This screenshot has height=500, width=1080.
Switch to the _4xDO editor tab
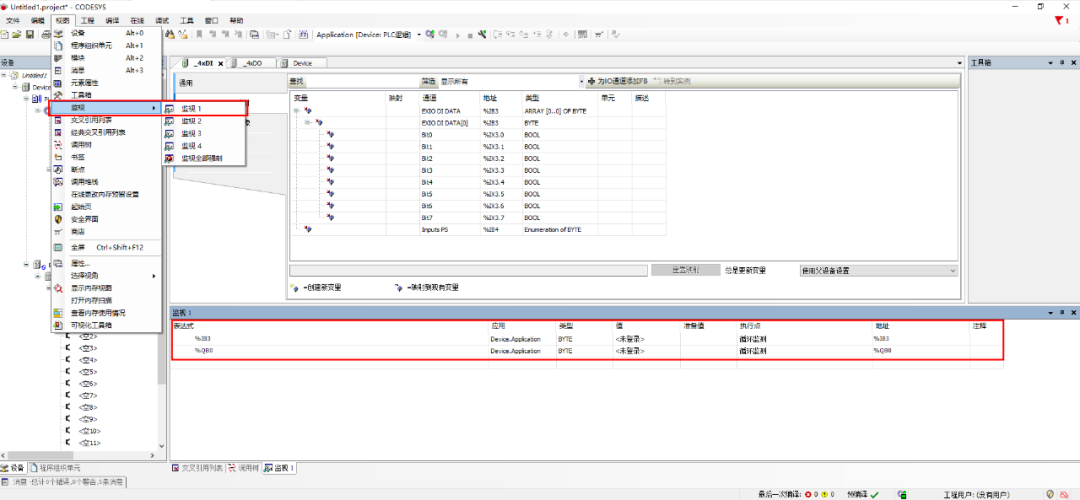click(254, 63)
